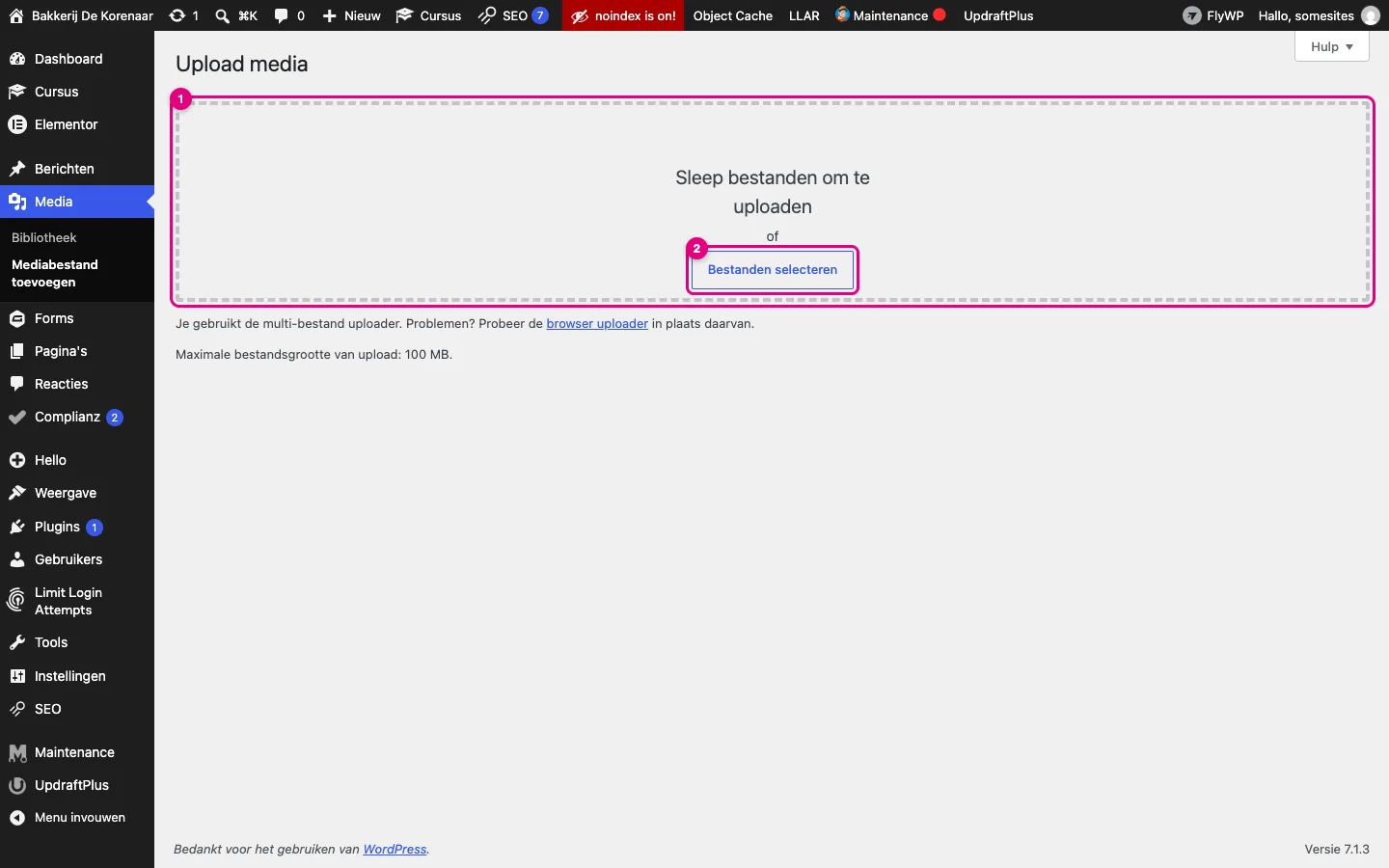The image size is (1389, 868).
Task: Click the comments bubble icon in top admin bar
Action: [x=281, y=15]
